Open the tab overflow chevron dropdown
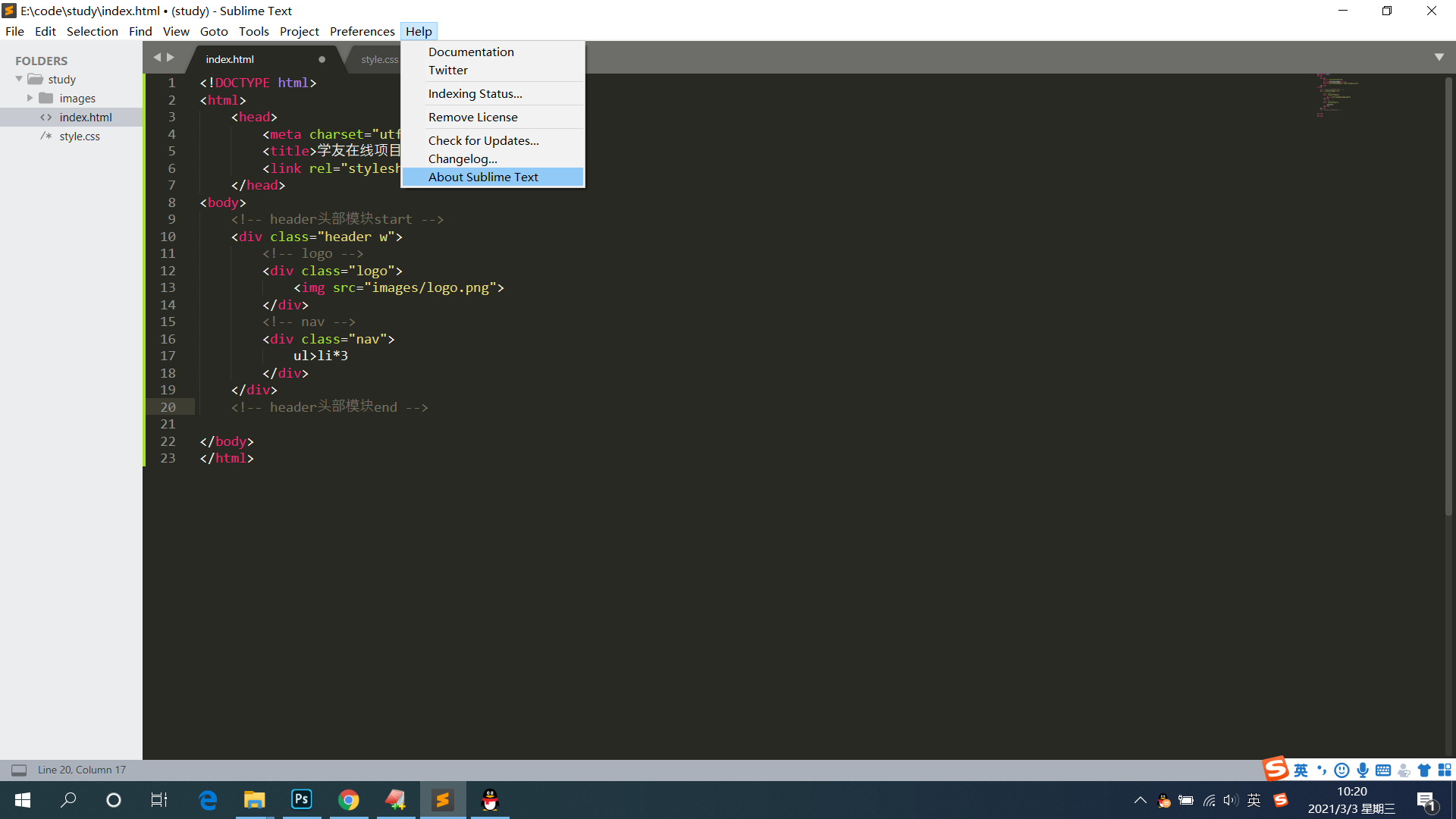The width and height of the screenshot is (1456, 819). point(1439,56)
